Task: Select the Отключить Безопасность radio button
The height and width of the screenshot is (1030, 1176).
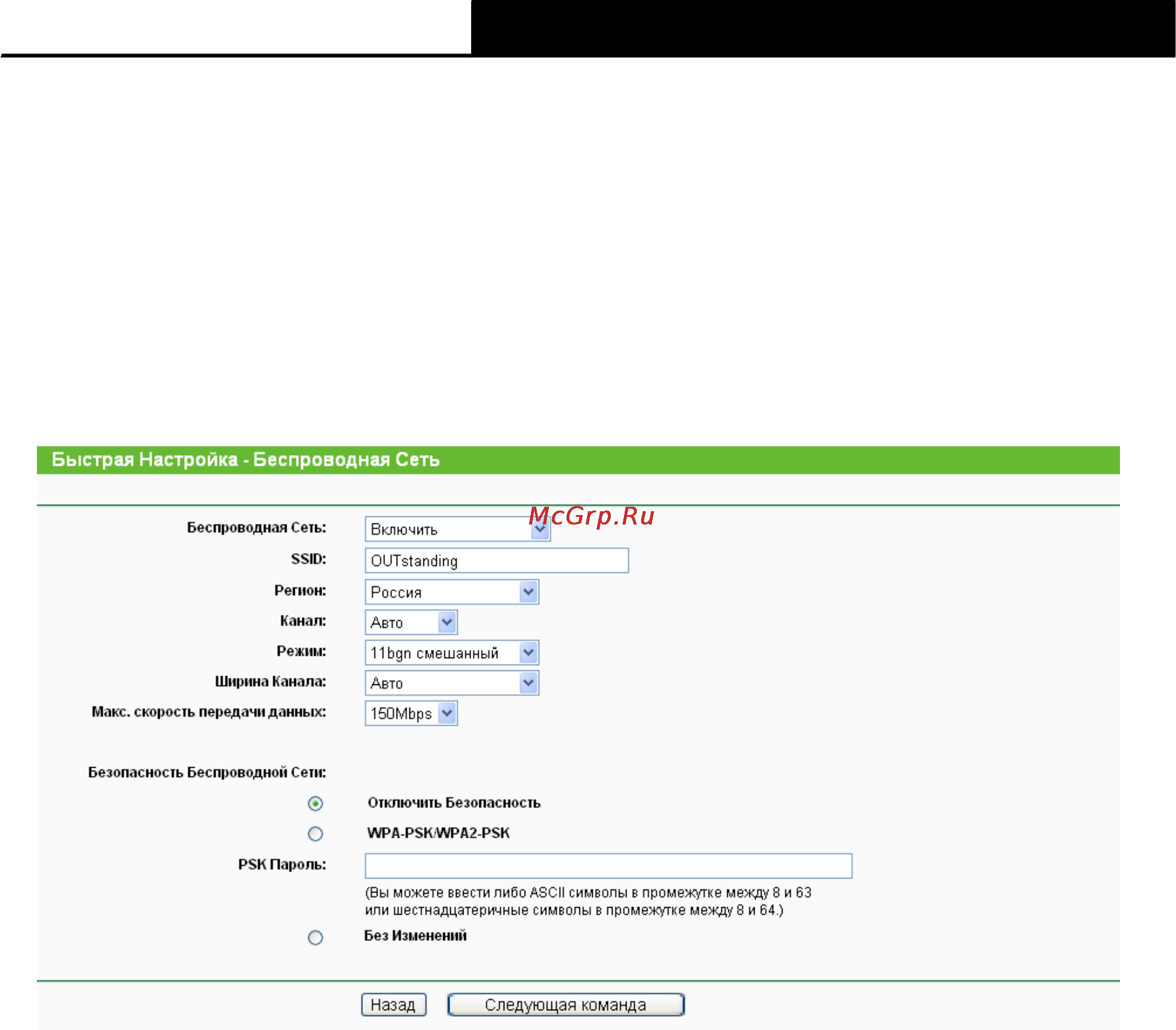Action: pos(315,803)
